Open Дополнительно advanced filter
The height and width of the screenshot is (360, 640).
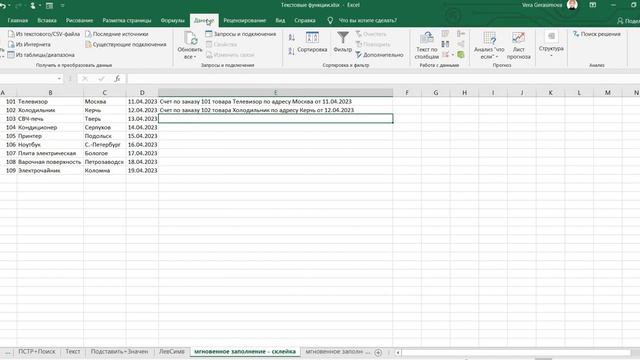point(379,55)
